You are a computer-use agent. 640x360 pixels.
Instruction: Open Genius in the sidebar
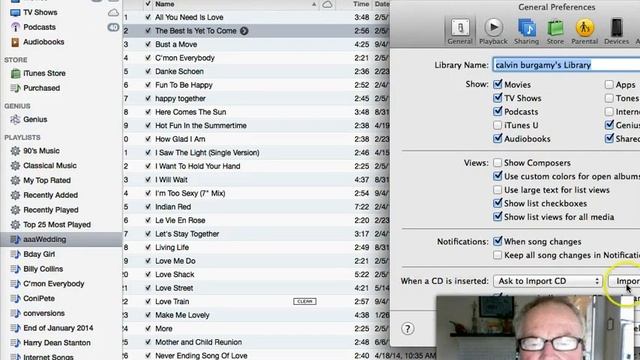click(35, 119)
